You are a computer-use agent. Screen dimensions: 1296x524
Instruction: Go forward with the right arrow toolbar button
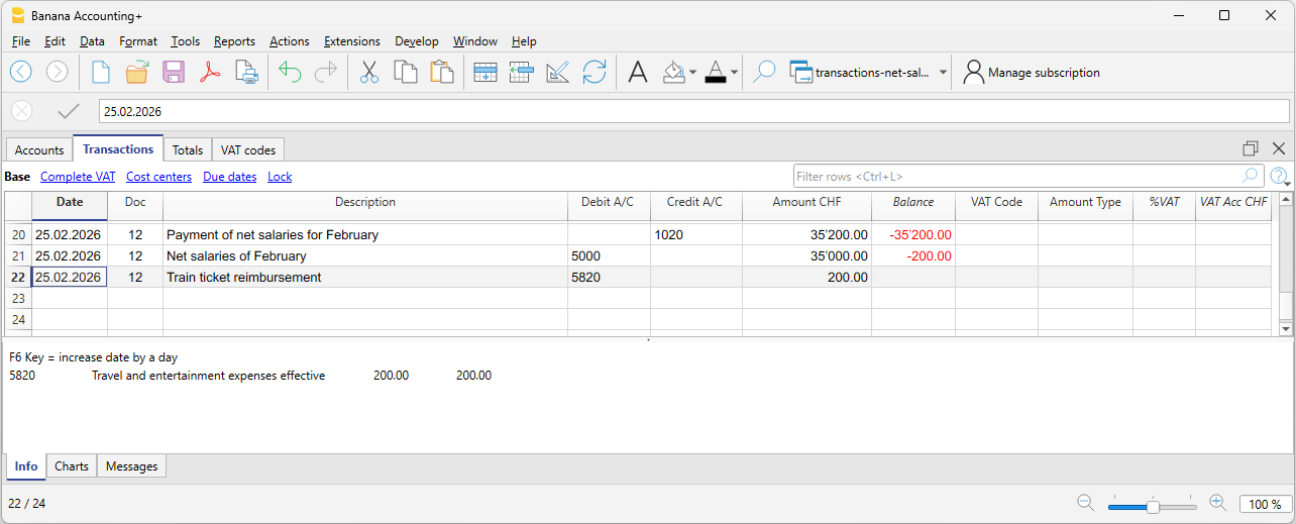57,72
